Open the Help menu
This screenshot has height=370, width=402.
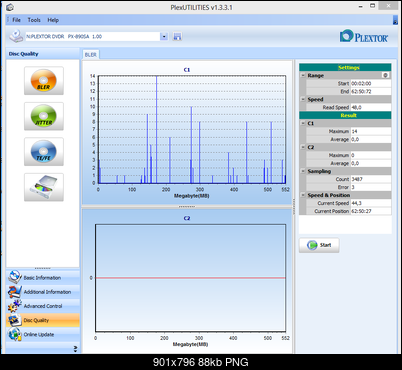pos(53,20)
